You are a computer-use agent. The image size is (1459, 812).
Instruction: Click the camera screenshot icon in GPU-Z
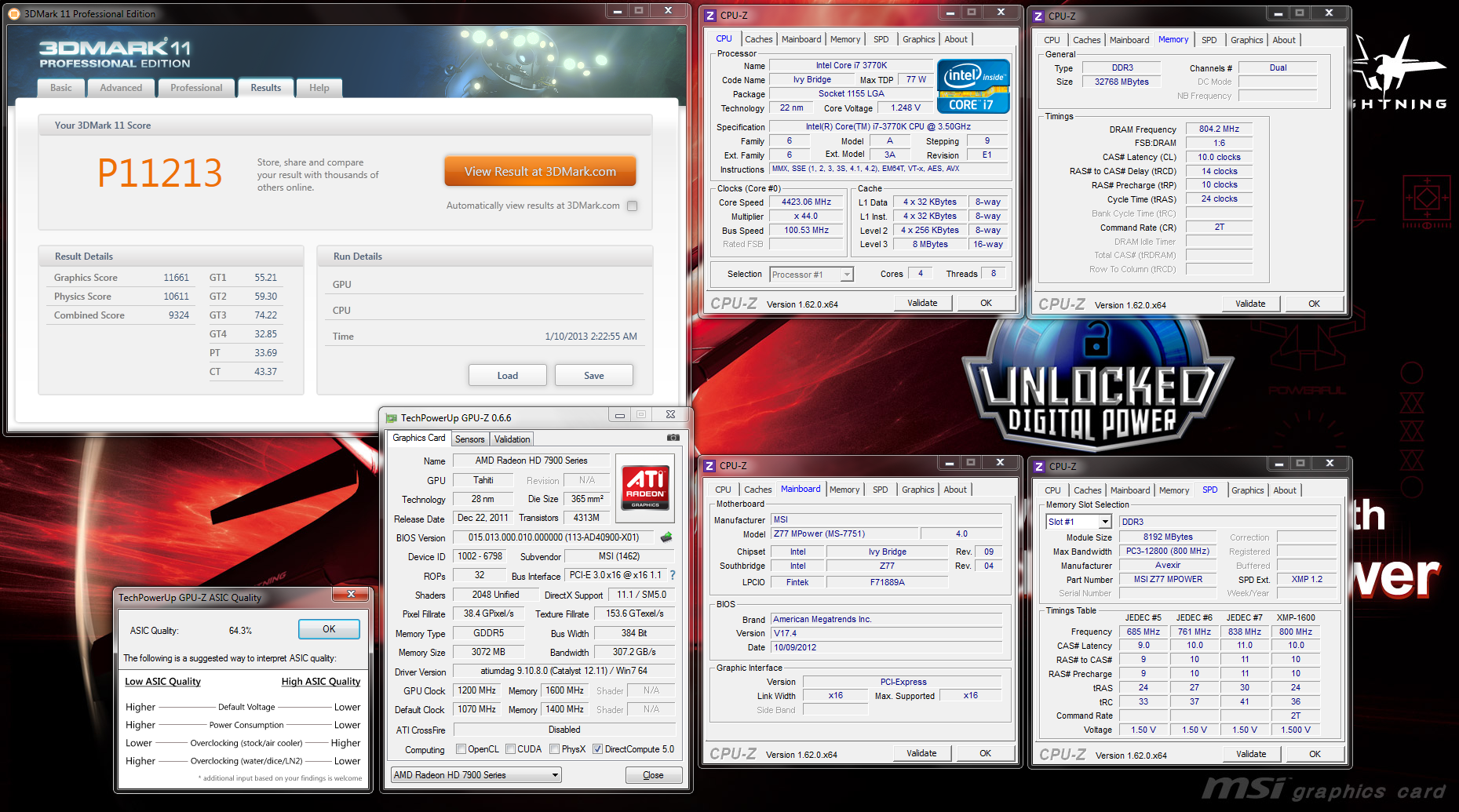[673, 438]
